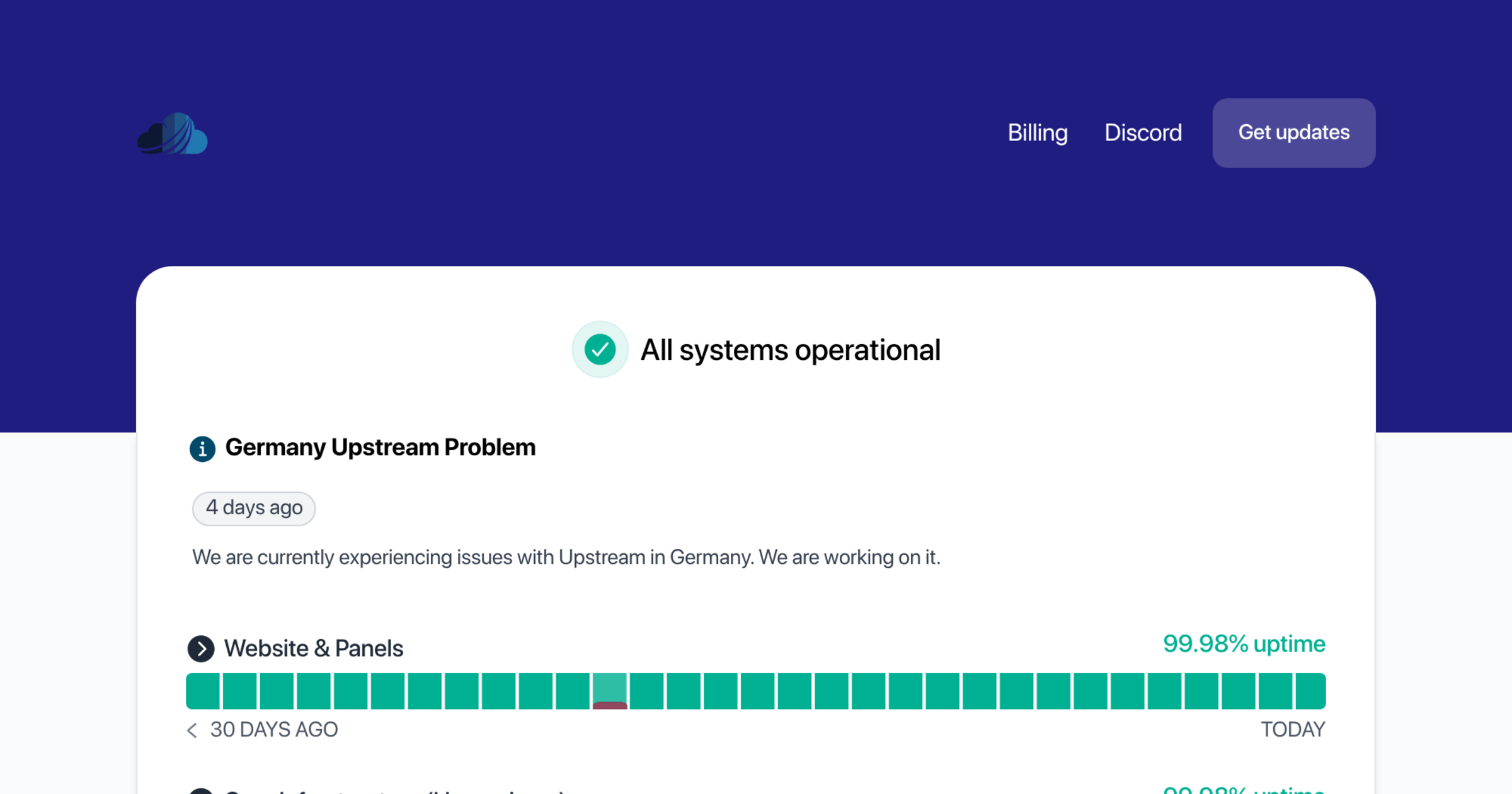
Task: Click the TODAY label under uptime bars
Action: pyautogui.click(x=1292, y=730)
